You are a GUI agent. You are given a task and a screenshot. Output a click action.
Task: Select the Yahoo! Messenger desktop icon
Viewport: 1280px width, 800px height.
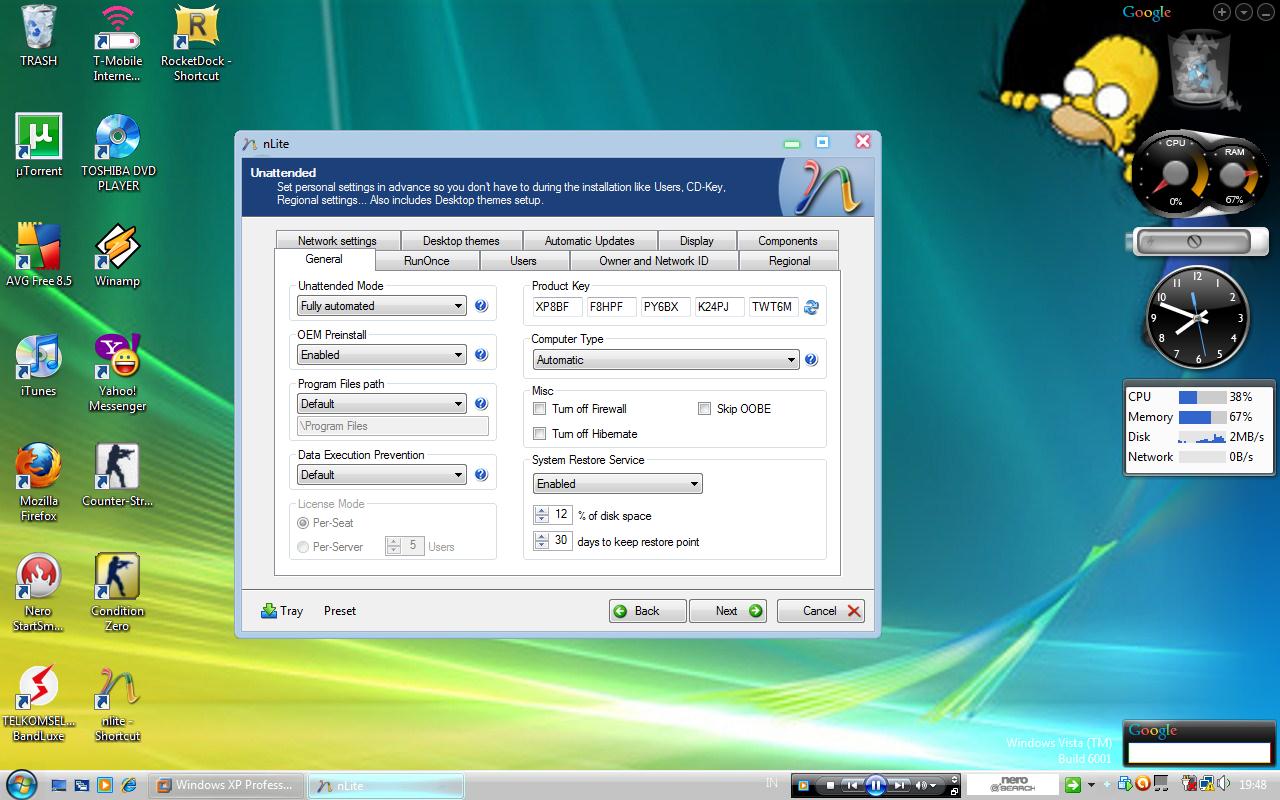(x=118, y=373)
